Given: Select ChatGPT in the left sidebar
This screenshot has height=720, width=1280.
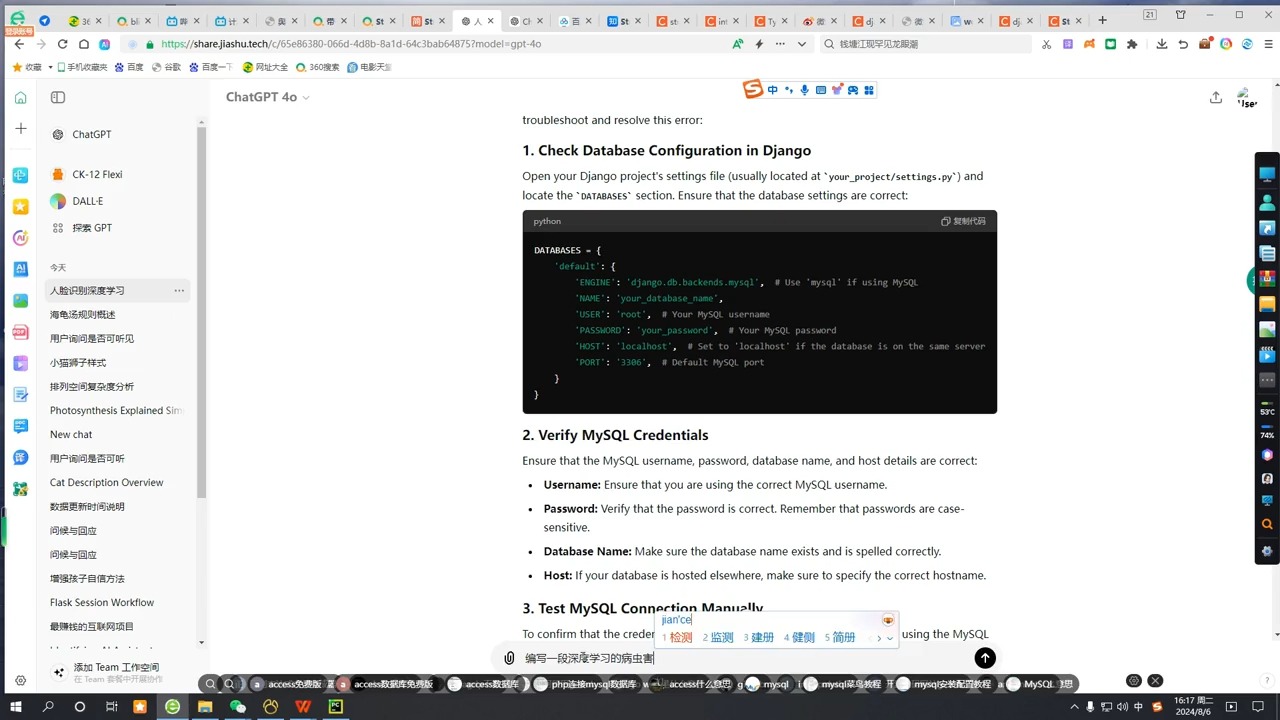Looking at the screenshot, I should (x=91, y=134).
